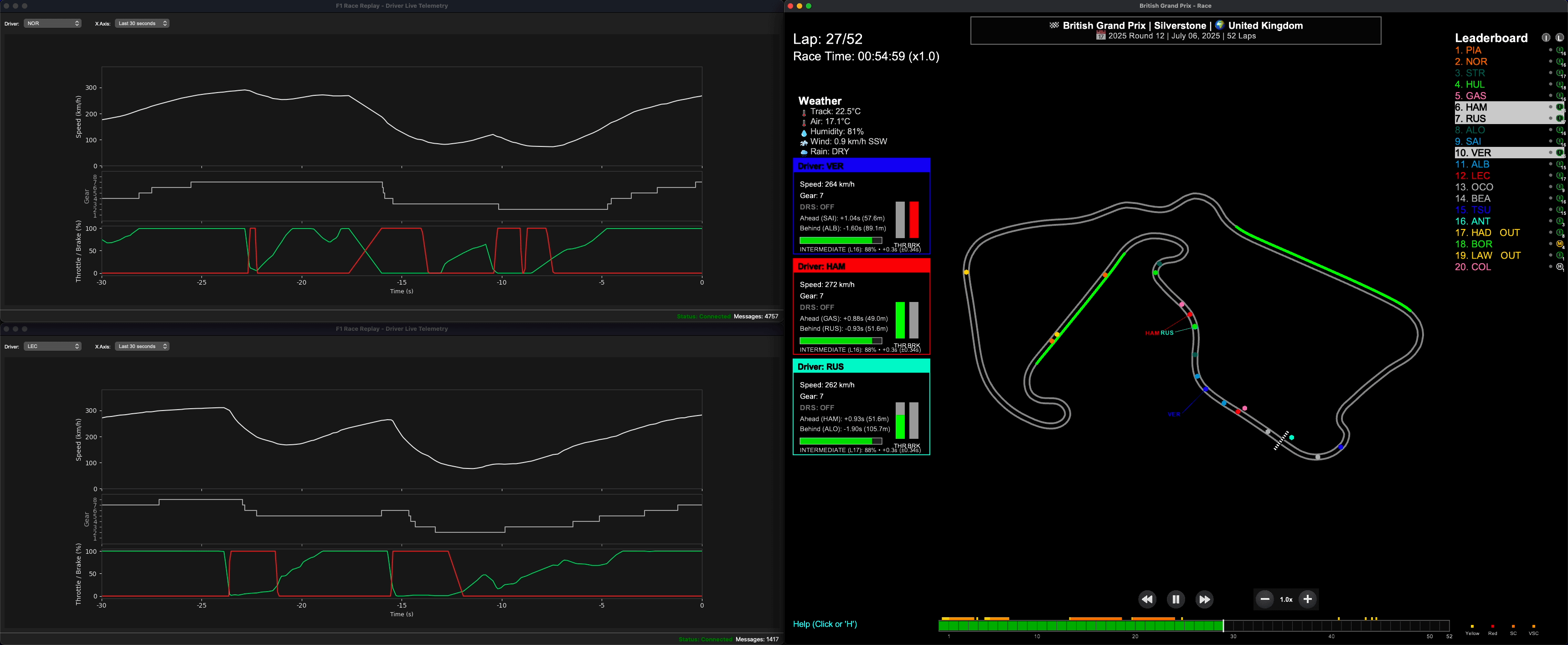Image resolution: width=1568 pixels, height=645 pixels.
Task: Click 'Messages: 1417' status in bottom telemetry window
Action: click(x=757, y=639)
